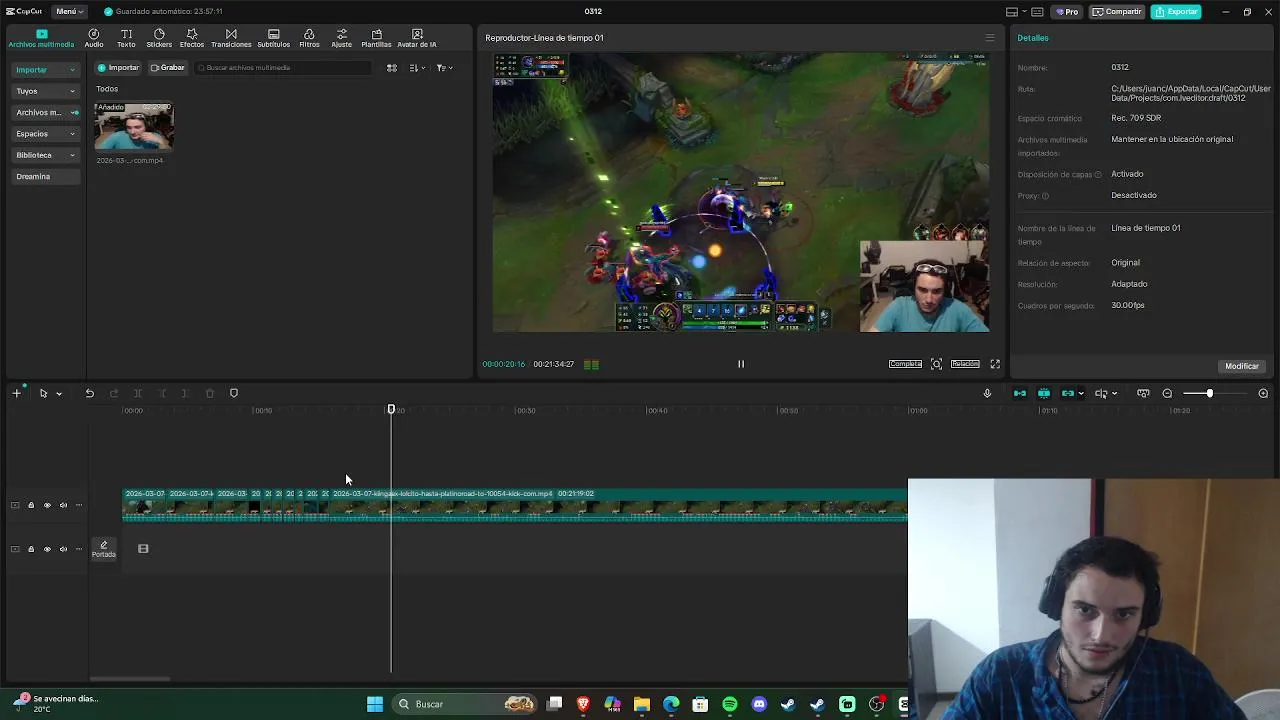The image size is (1280, 720).
Task: Click the Relación aspect ratio button
Action: coord(965,364)
